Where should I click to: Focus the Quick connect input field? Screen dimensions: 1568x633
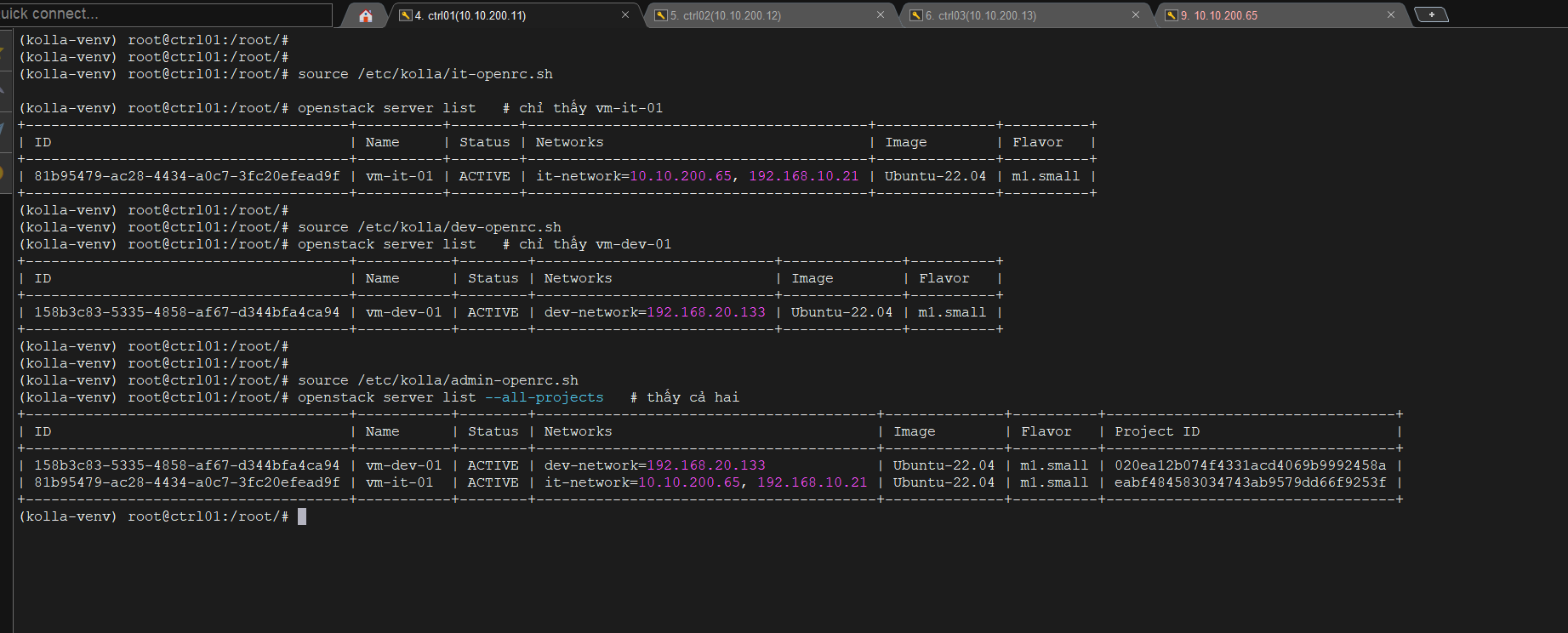(x=166, y=14)
